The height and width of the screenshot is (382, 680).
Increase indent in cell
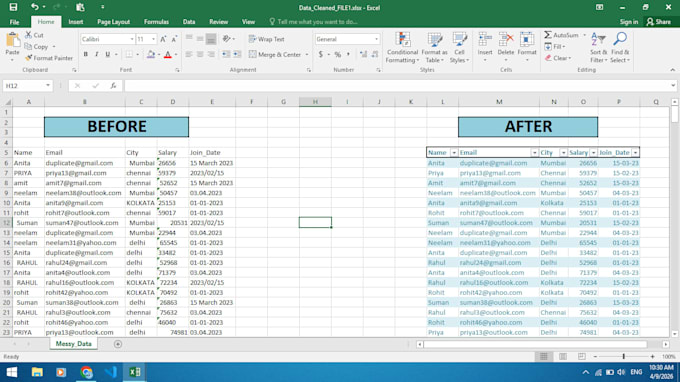237,55
